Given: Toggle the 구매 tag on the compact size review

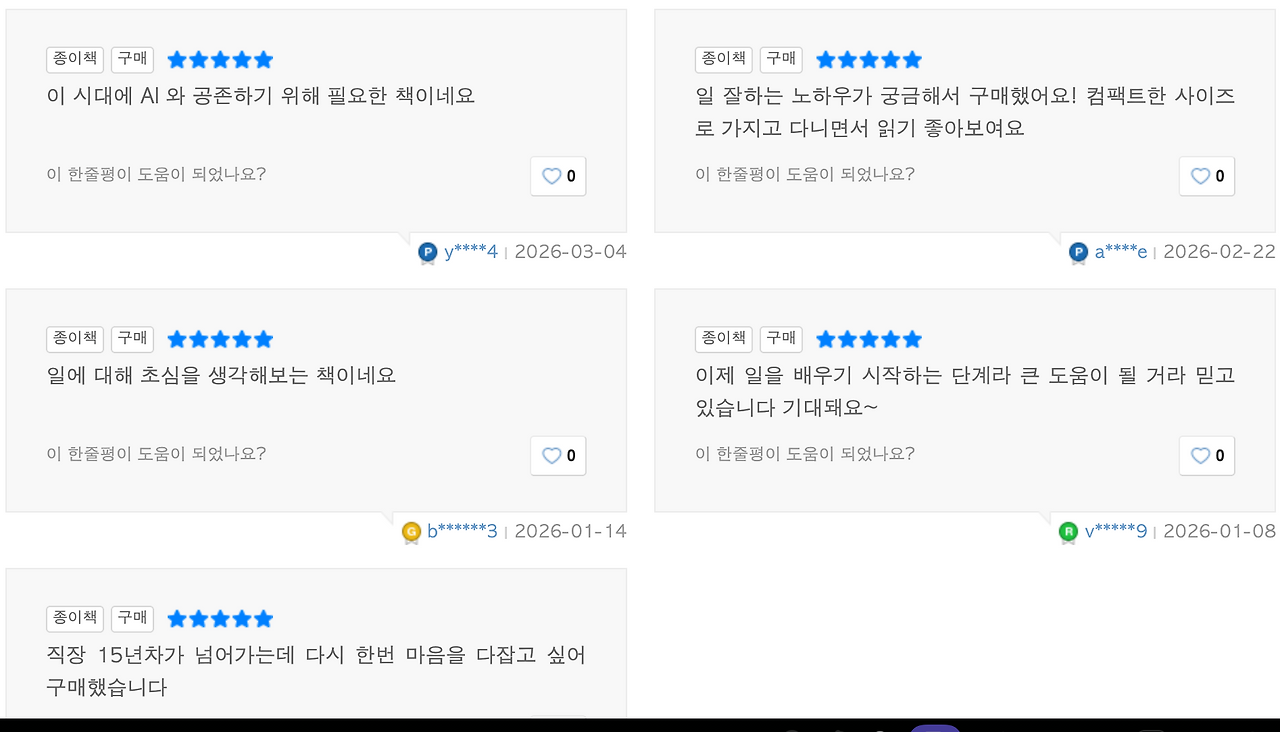Looking at the screenshot, I should point(781,59).
